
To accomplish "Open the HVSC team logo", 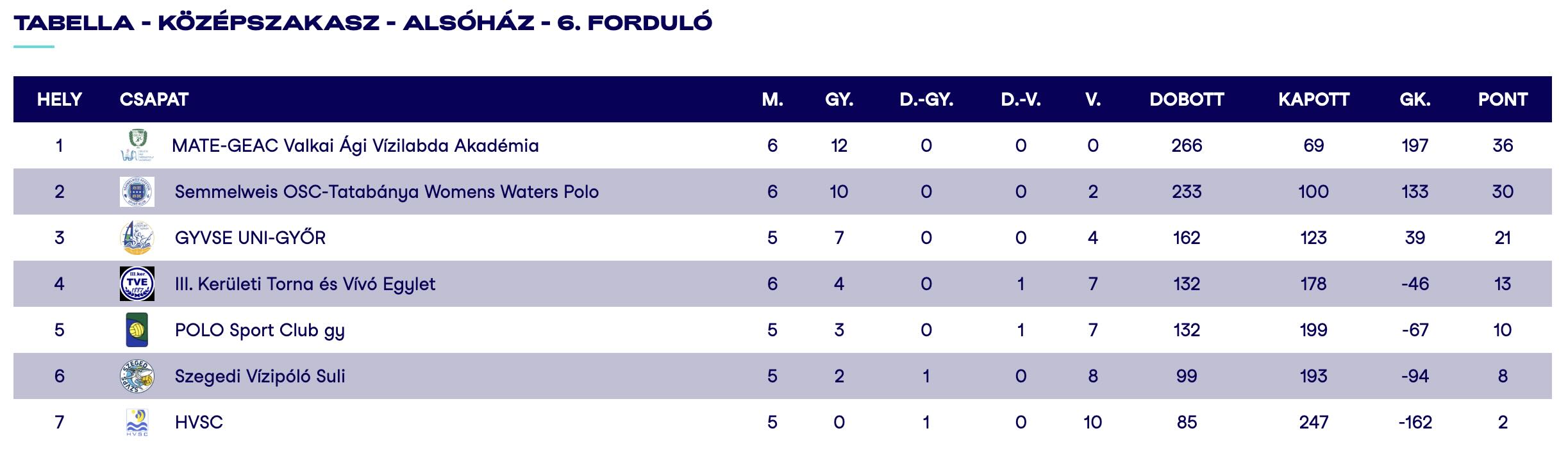I will click(x=137, y=422).
